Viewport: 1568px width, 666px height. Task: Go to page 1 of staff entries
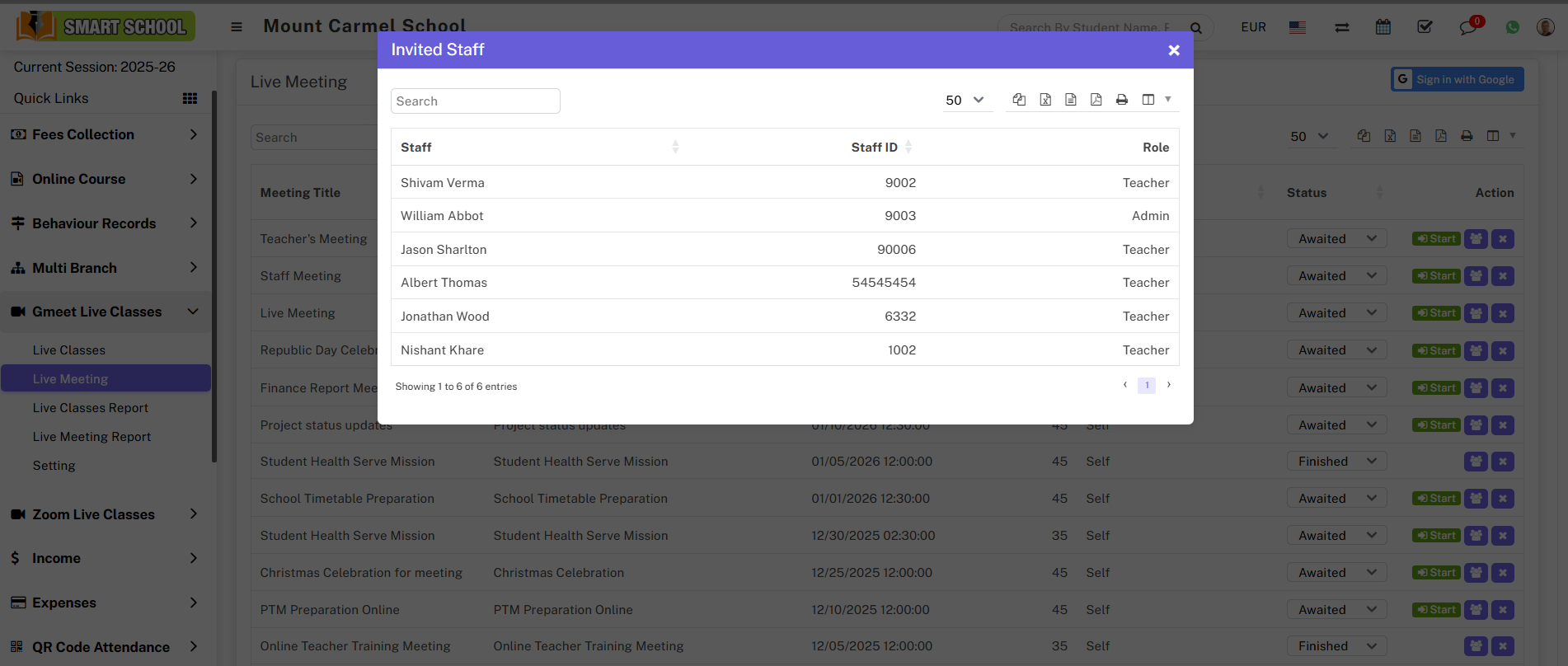[1147, 385]
